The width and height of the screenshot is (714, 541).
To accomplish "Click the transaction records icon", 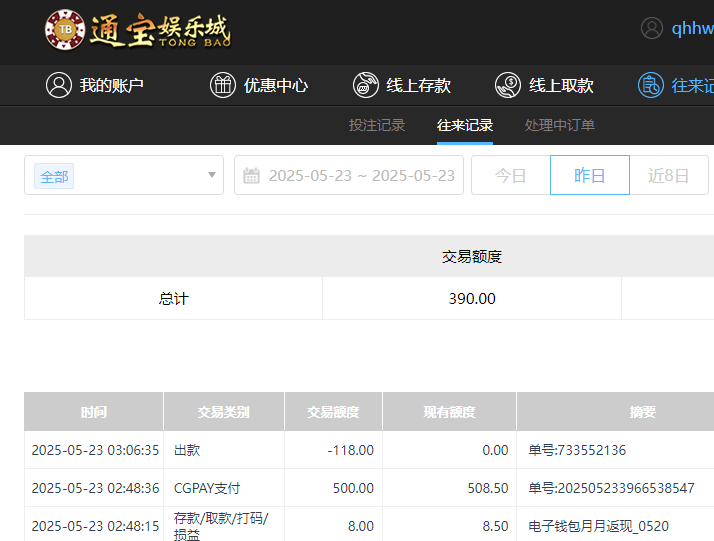I will (x=651, y=85).
